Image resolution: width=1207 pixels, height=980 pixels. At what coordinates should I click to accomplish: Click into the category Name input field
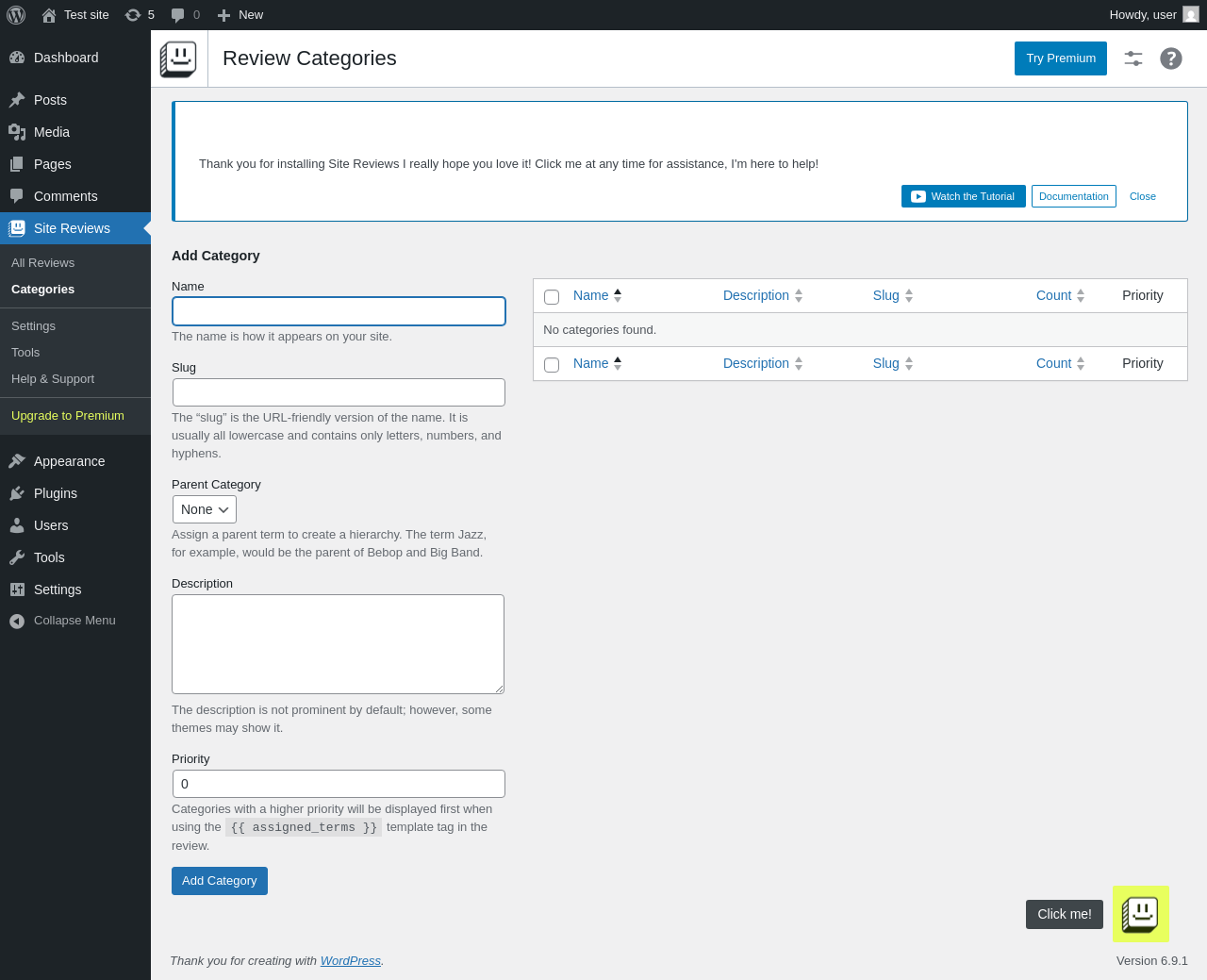339,311
